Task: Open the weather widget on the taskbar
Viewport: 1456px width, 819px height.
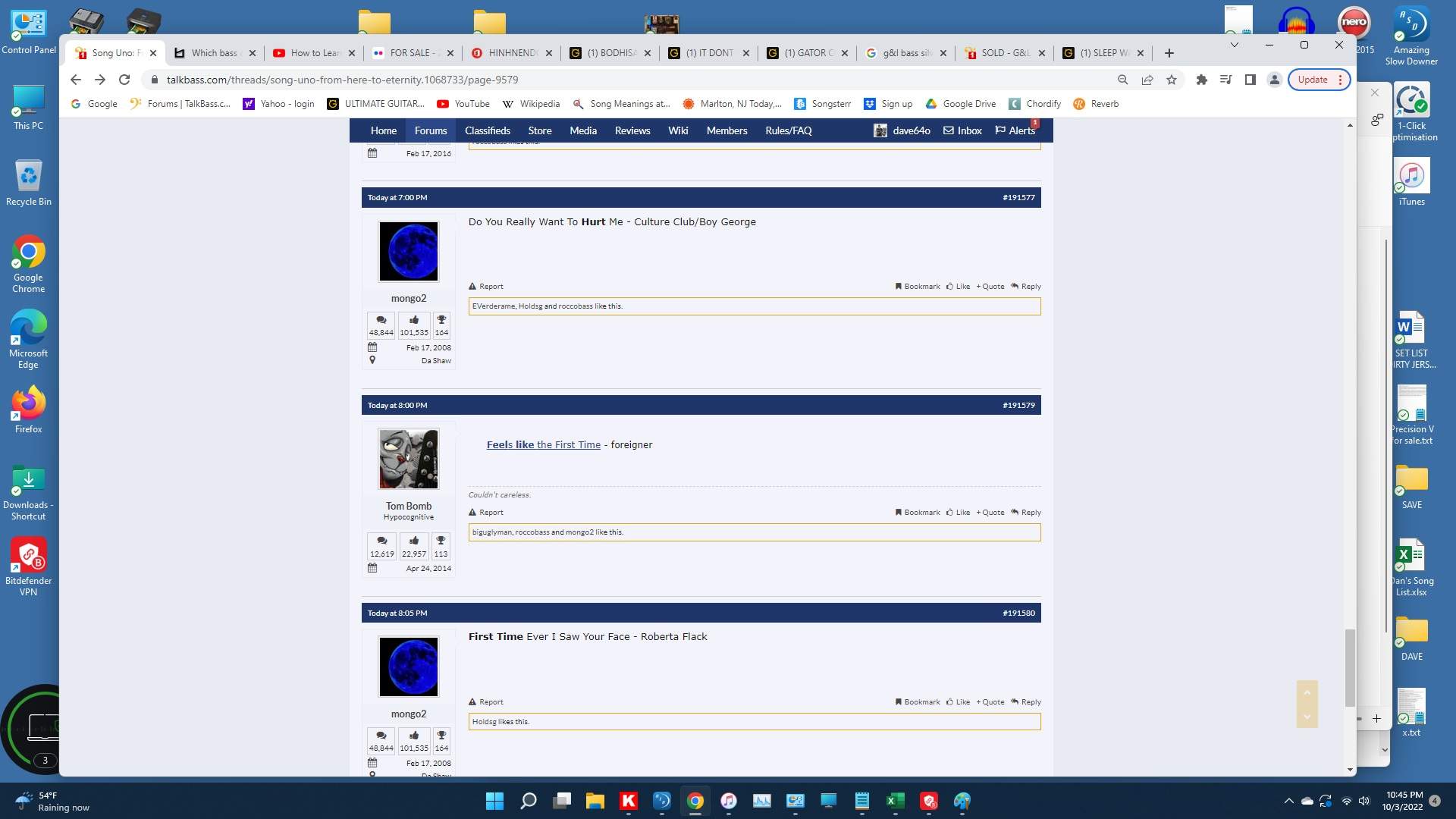Action: [52, 801]
